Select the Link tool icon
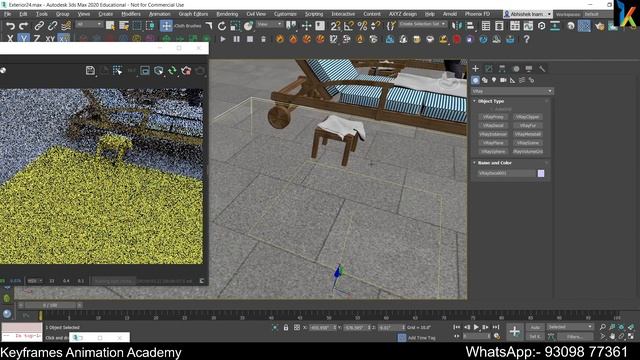The height and width of the screenshot is (360, 640). [39, 26]
